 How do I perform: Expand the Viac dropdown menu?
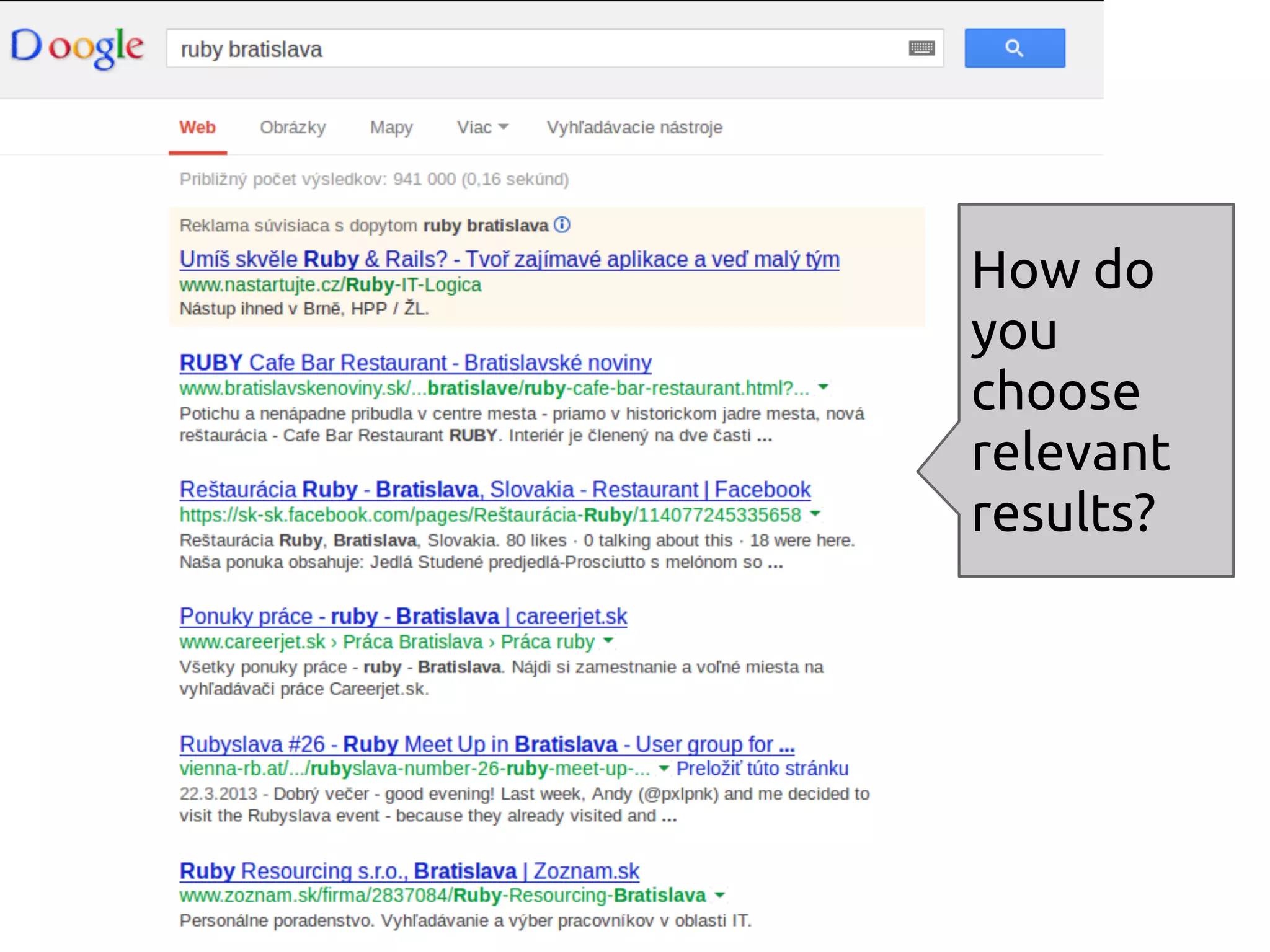[482, 128]
